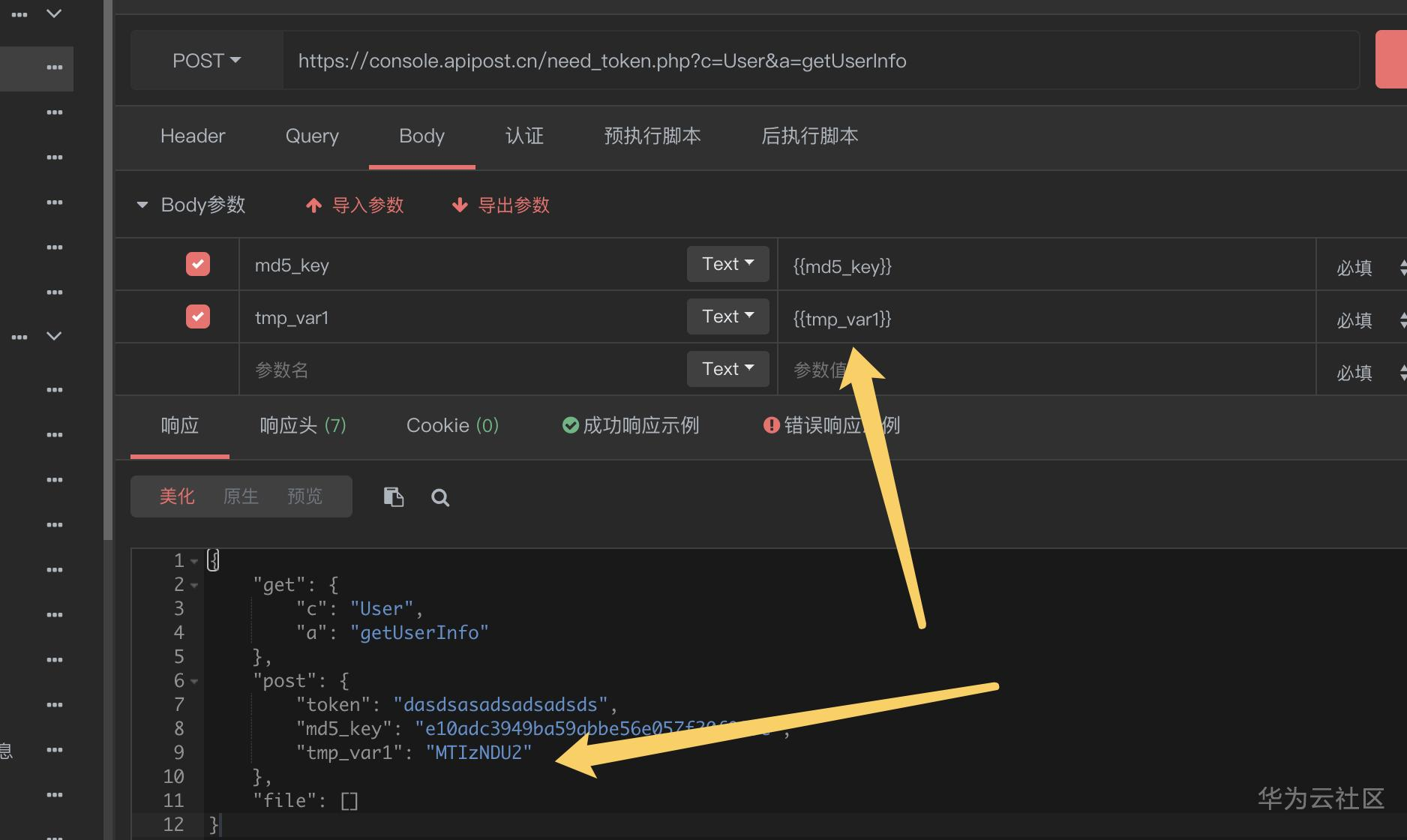Viewport: 1407px width, 840px height.
Task: Collapse the Body参数 section
Action: (x=142, y=205)
